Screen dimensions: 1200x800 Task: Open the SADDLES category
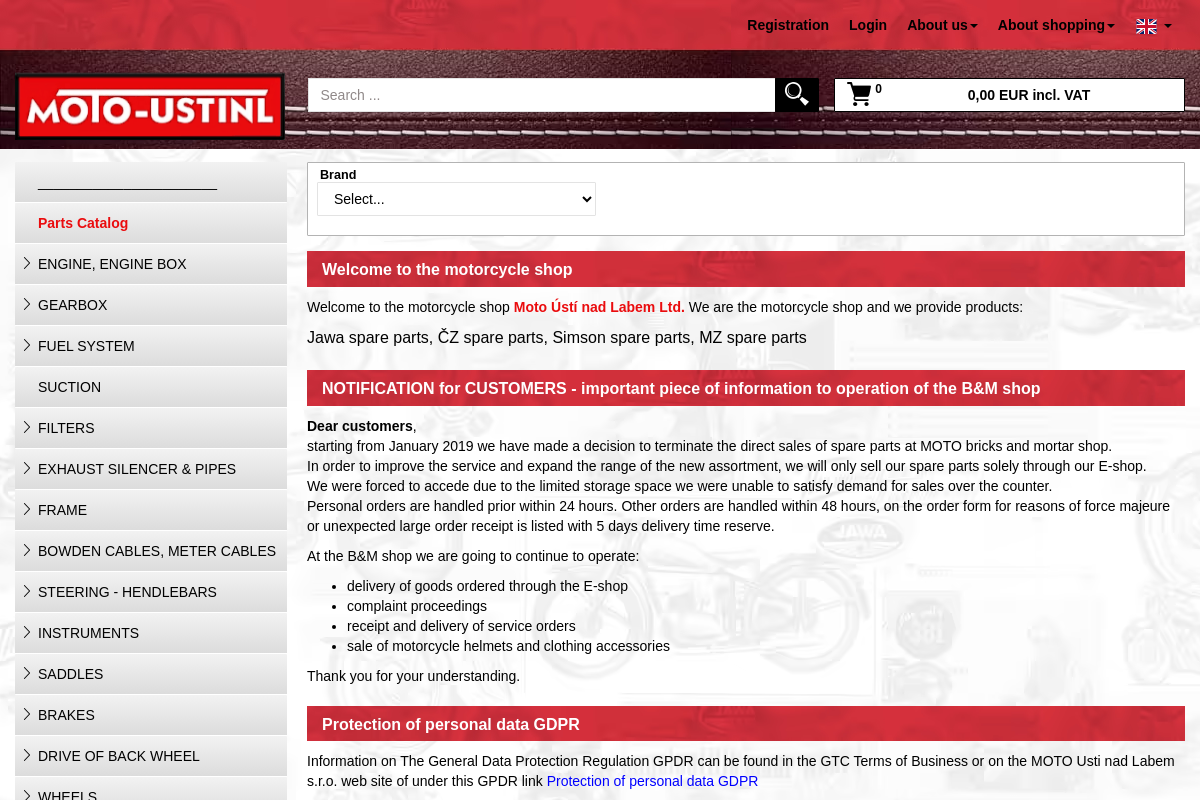151,674
